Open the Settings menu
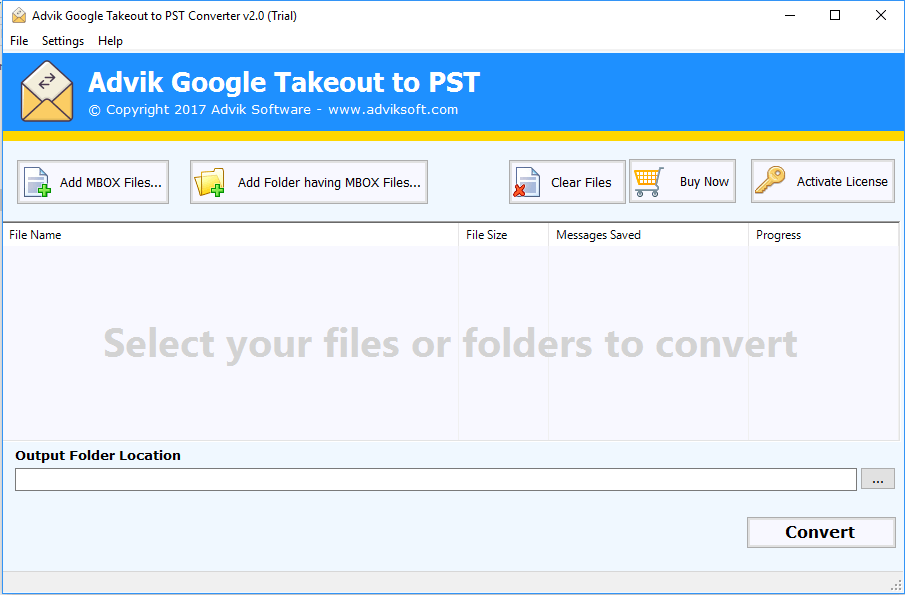The image size is (905, 595). click(x=63, y=41)
